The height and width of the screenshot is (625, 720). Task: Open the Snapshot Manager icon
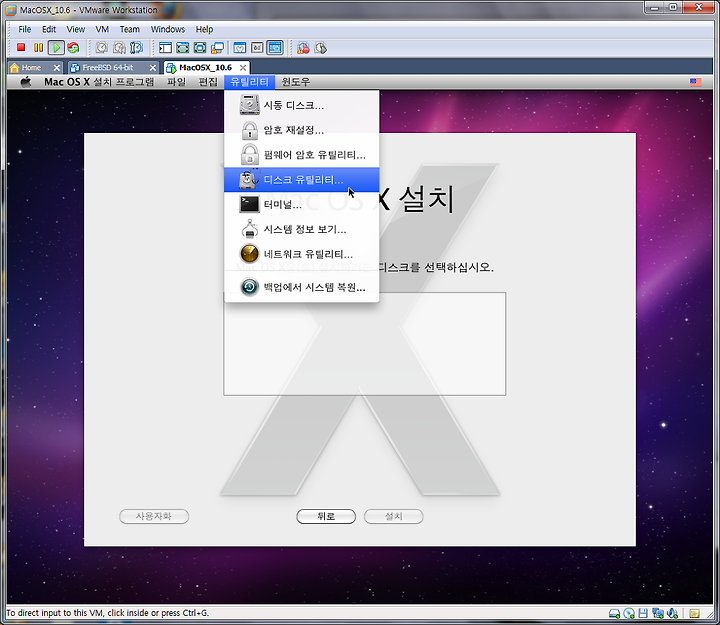136,47
